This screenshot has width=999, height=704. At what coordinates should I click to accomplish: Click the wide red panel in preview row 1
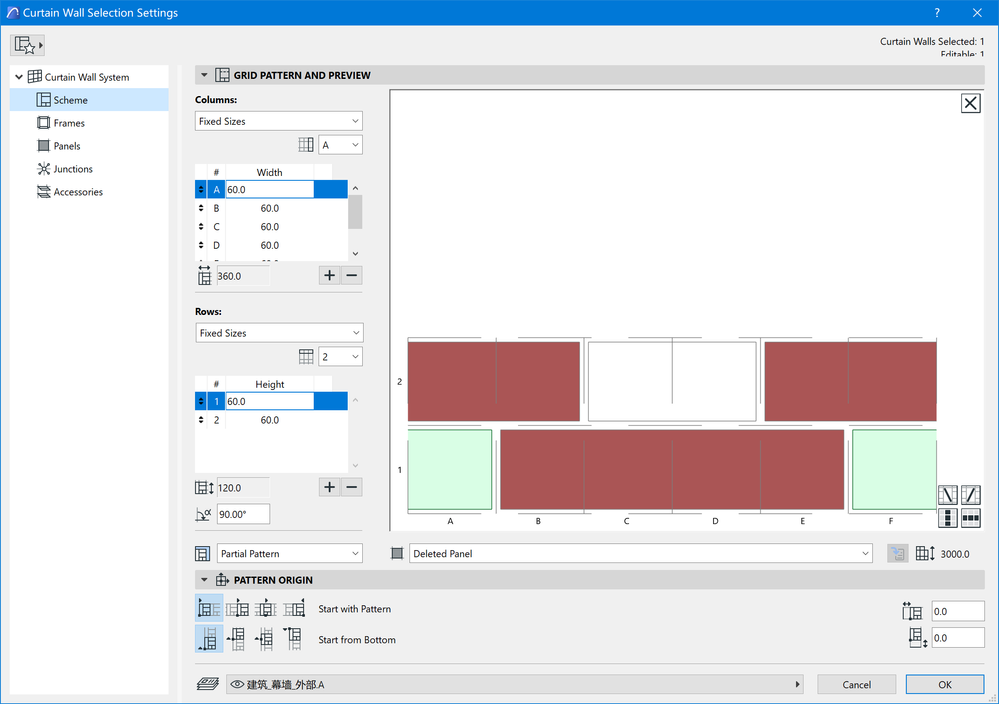point(672,470)
